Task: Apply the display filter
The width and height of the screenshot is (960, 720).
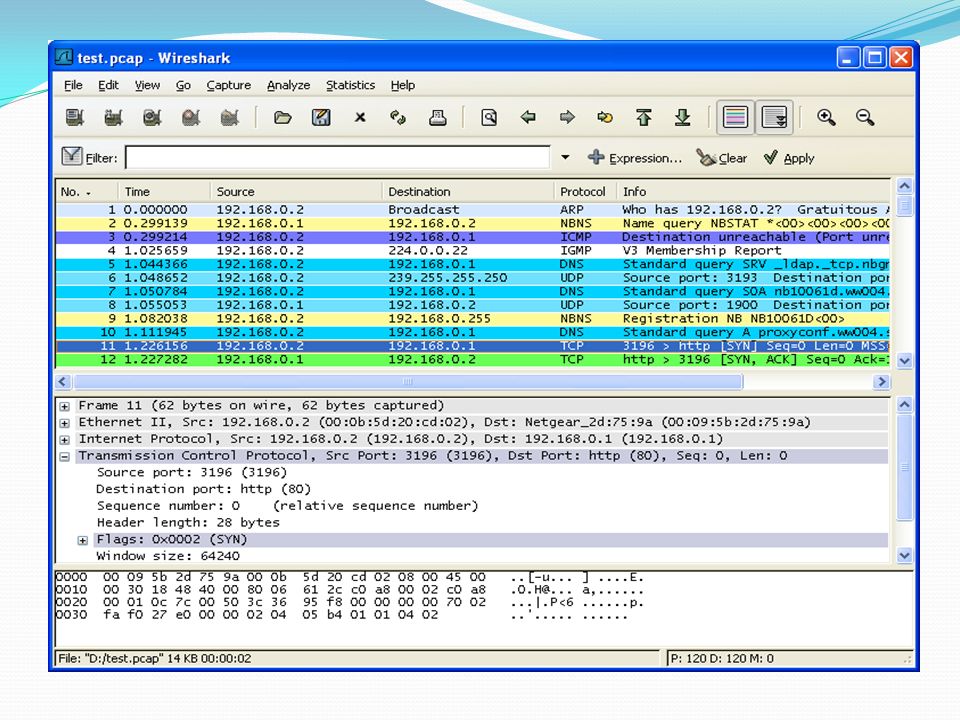Action: (789, 158)
